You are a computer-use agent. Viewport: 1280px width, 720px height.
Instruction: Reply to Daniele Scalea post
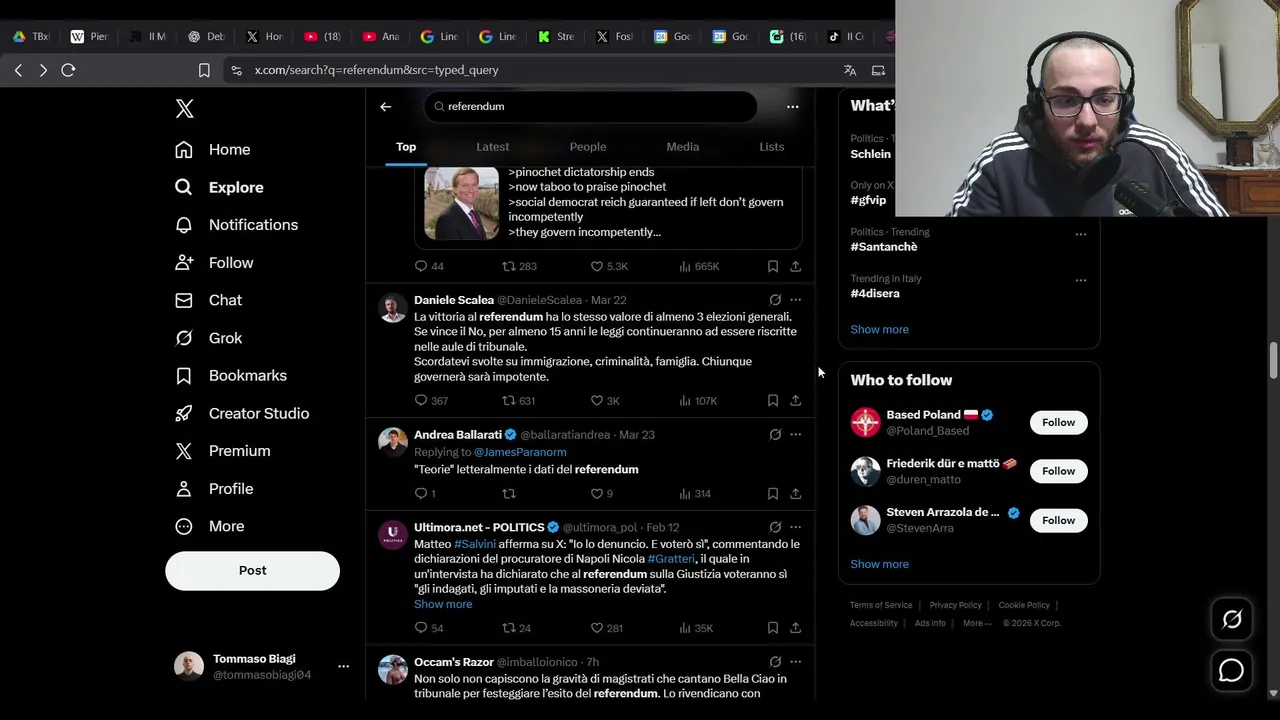click(x=431, y=400)
